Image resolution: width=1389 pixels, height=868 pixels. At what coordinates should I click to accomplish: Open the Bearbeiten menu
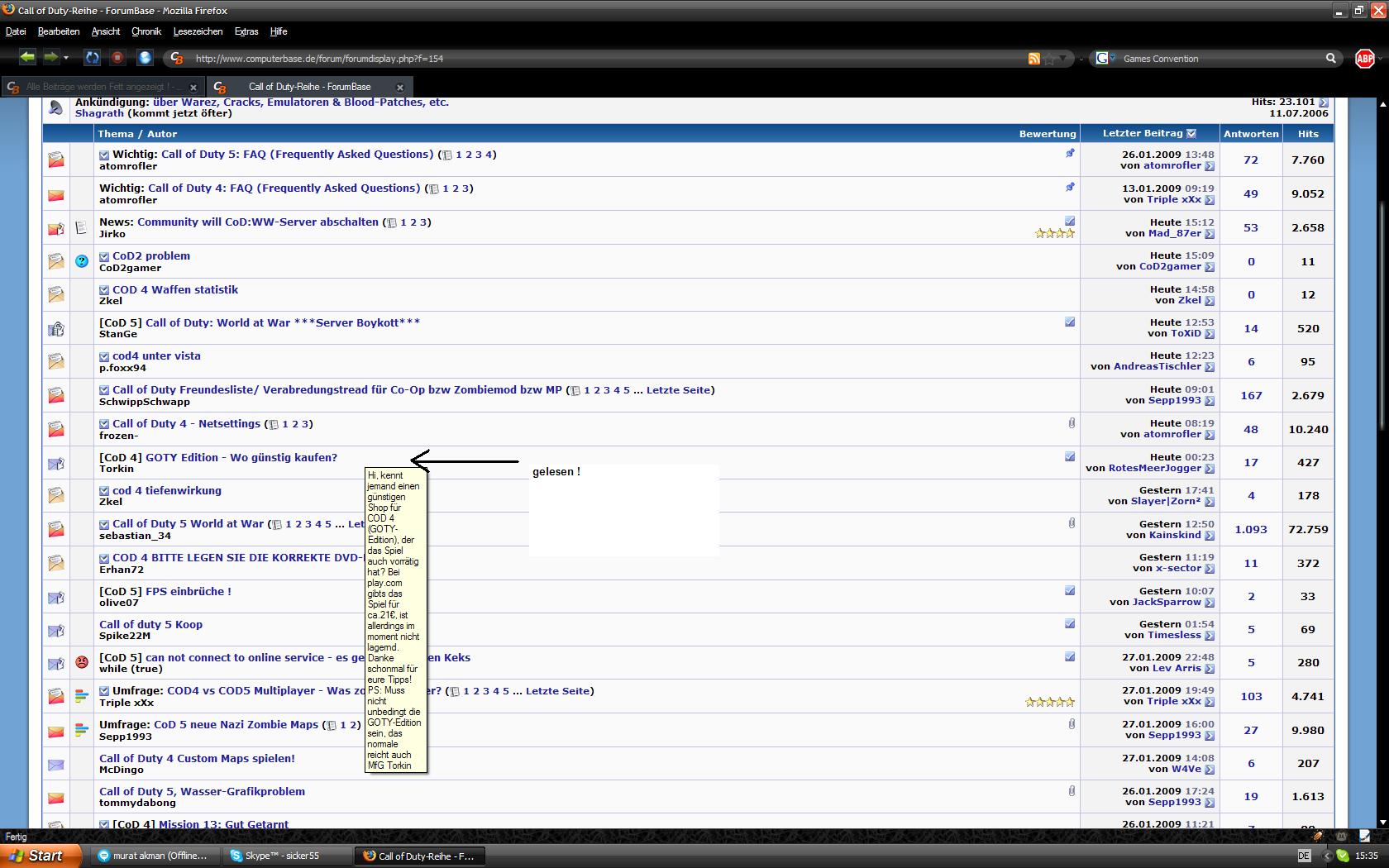(59, 31)
